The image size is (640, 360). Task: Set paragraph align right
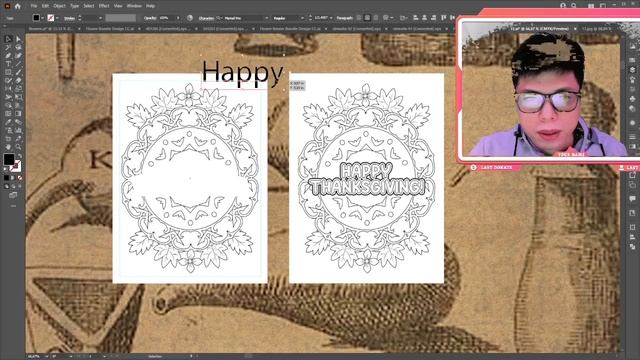click(x=376, y=18)
